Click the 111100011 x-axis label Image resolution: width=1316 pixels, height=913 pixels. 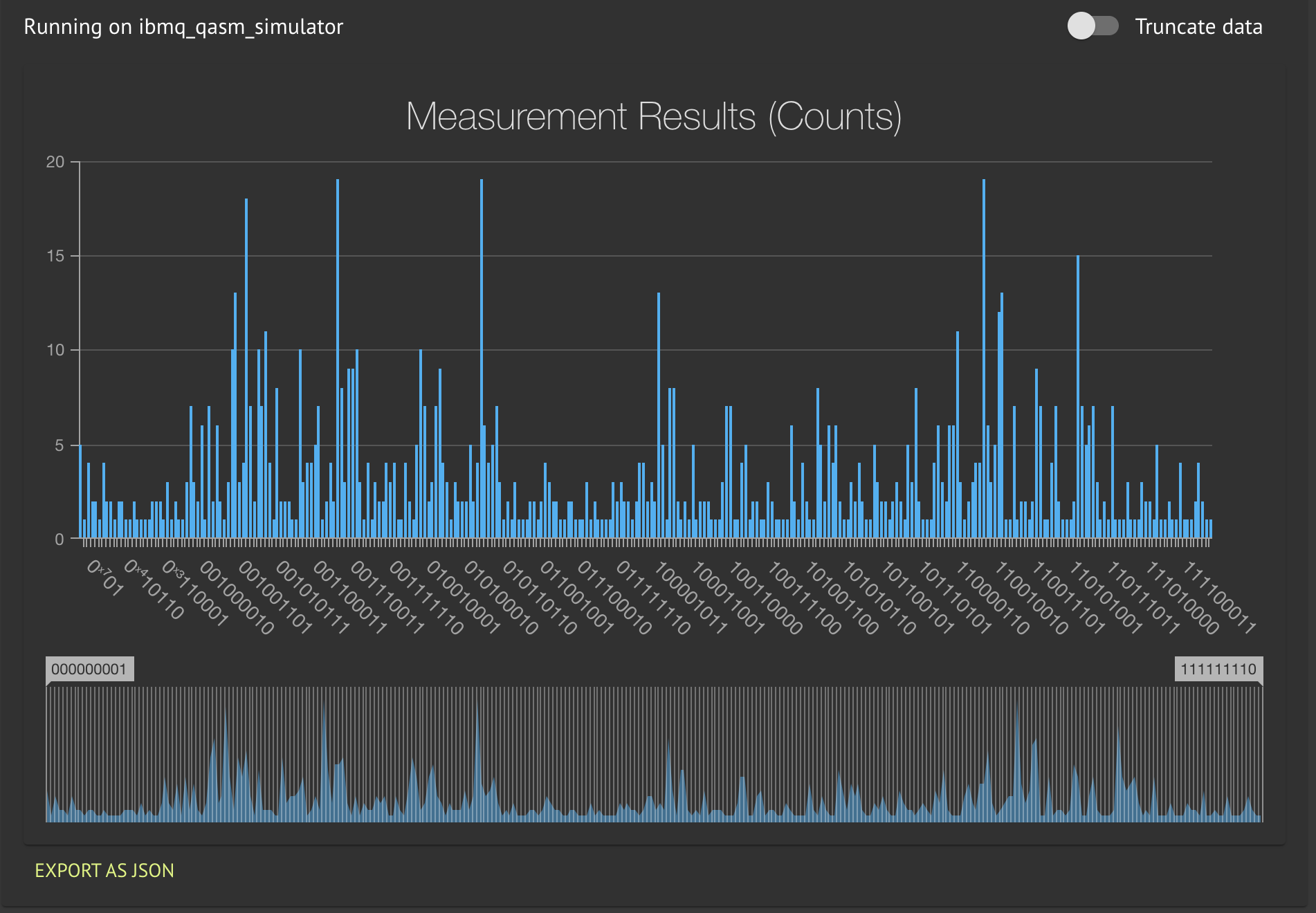[x=1219, y=598]
